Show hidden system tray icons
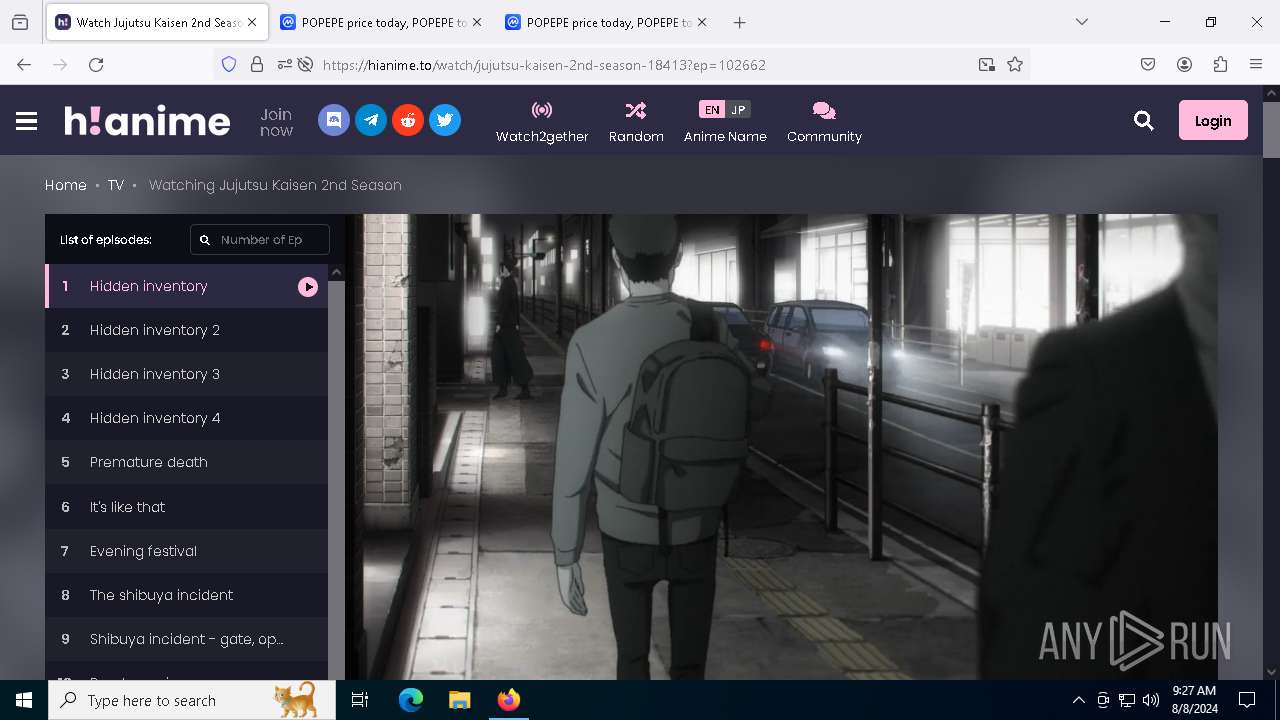Screen dimensions: 1280x720 click(1078, 700)
